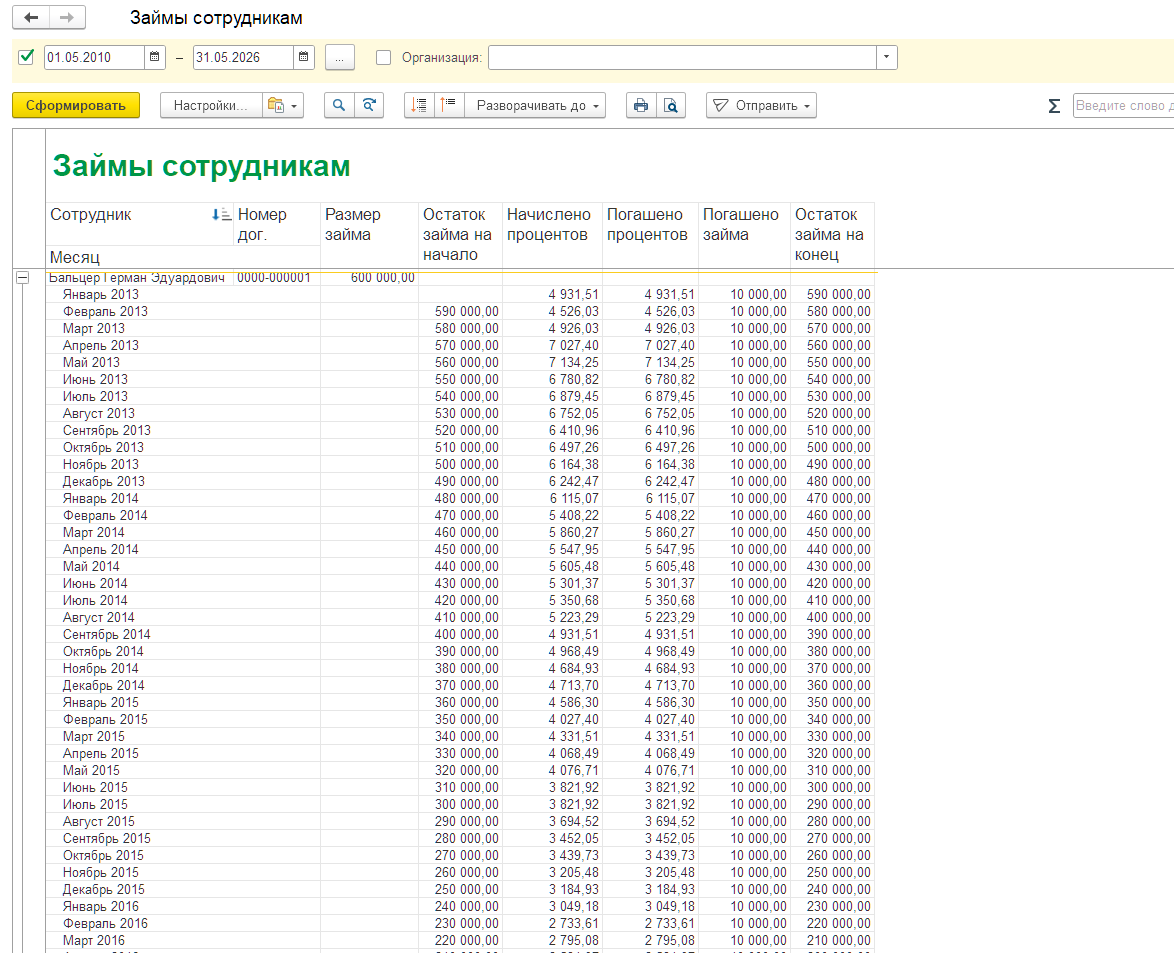Click accrued interest 4 027,40
The height and width of the screenshot is (953, 1174).
click(573, 719)
